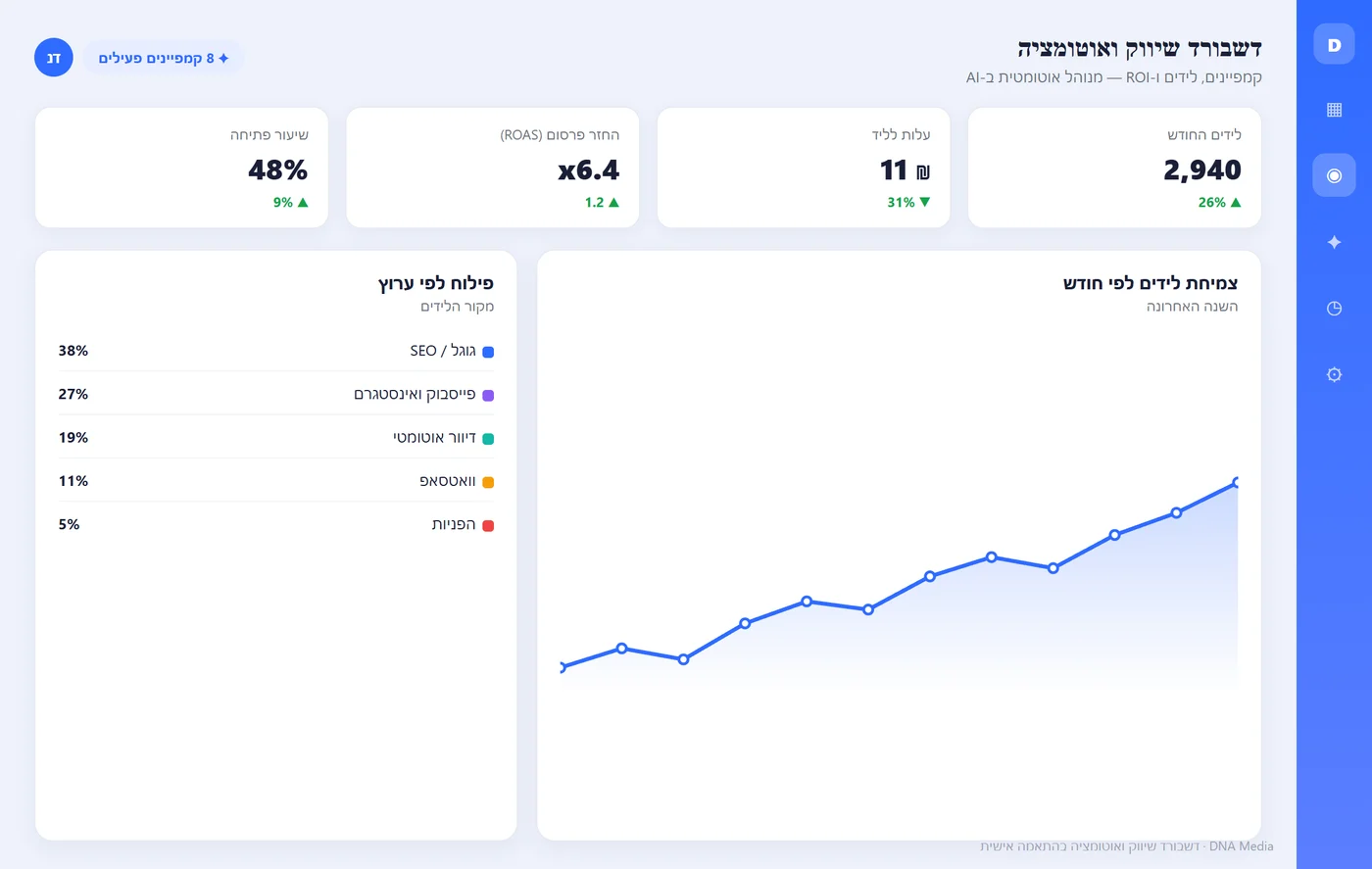Open the settings gear sidebar icon
1372x869 pixels.
tap(1334, 374)
